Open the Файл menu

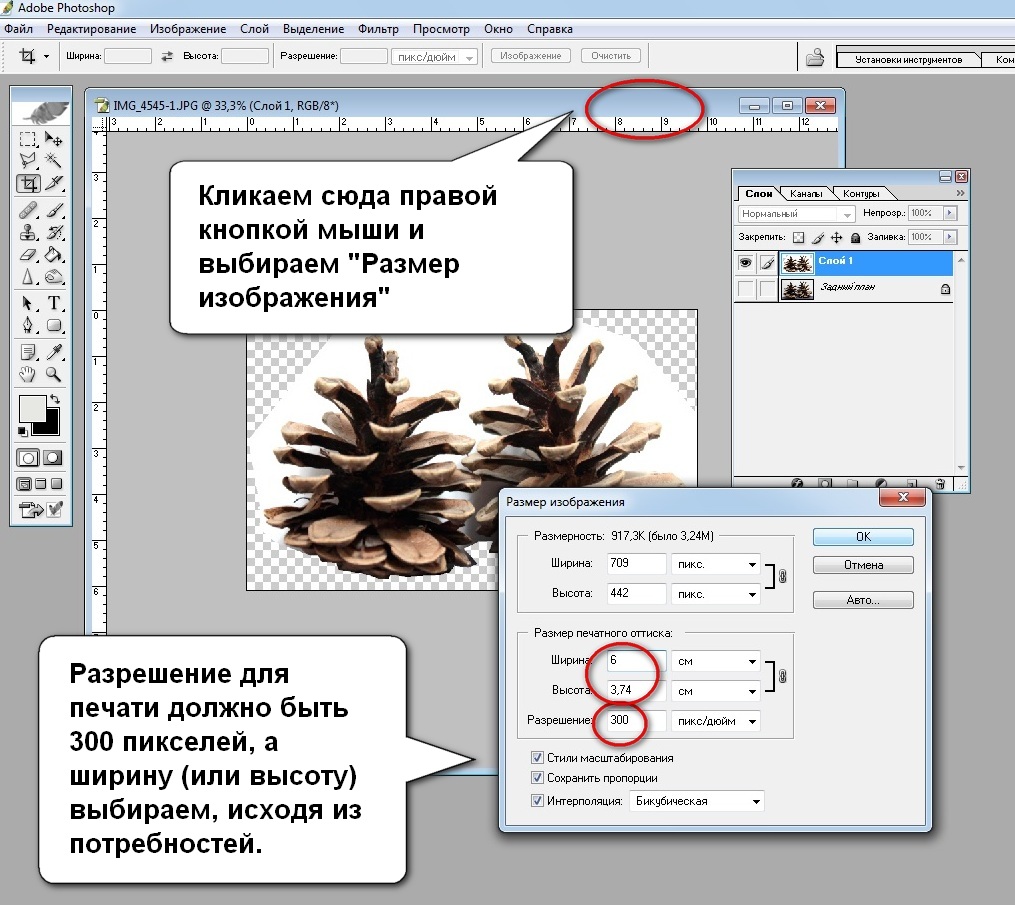18,29
